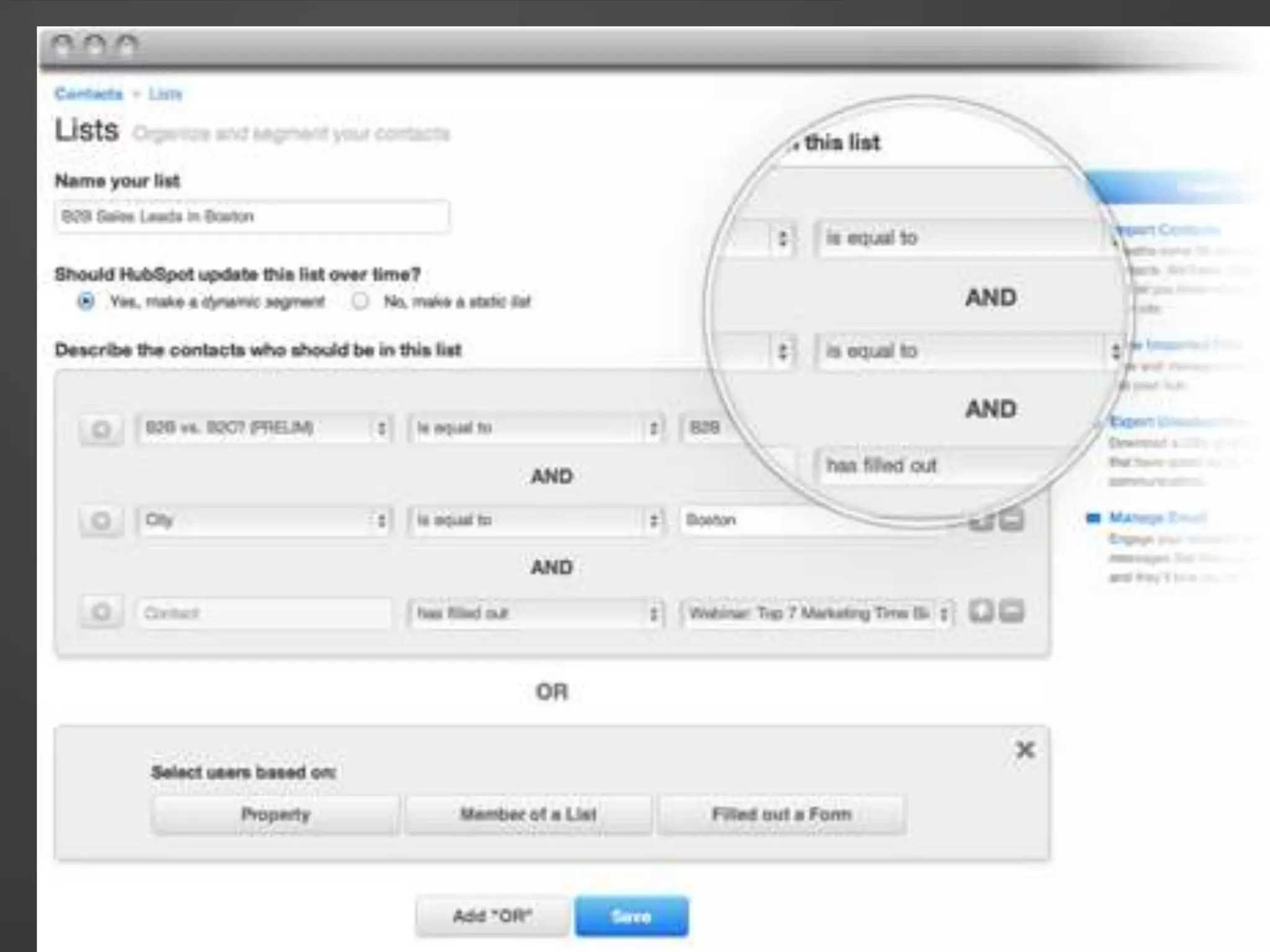Open the City row 'is equal to' dropdown
The image size is (1270, 952).
pyautogui.click(x=536, y=520)
